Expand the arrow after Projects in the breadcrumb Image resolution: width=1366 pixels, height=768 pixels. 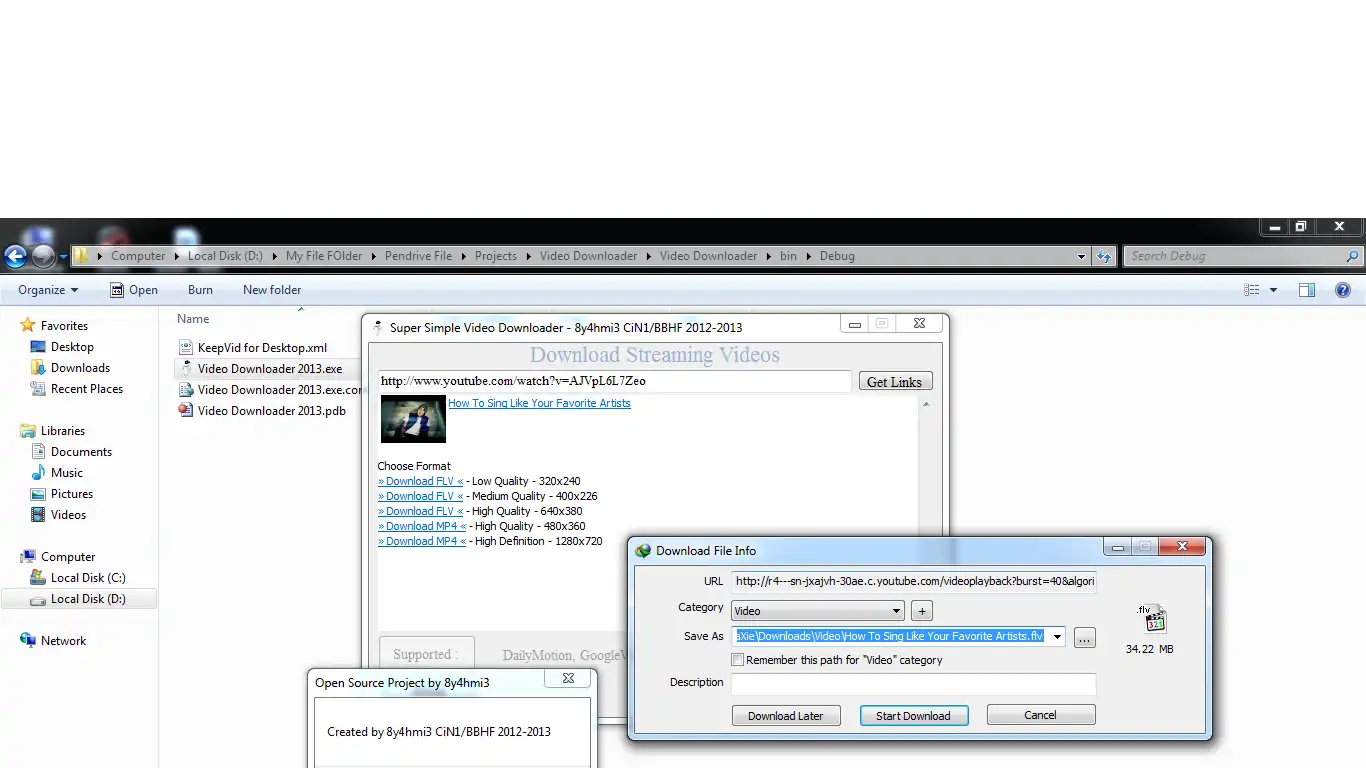[528, 256]
